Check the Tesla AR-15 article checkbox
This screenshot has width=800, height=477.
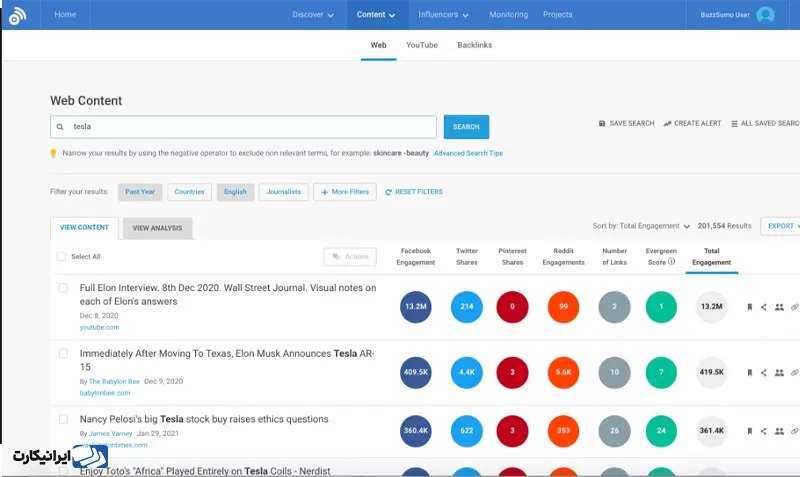[63, 354]
